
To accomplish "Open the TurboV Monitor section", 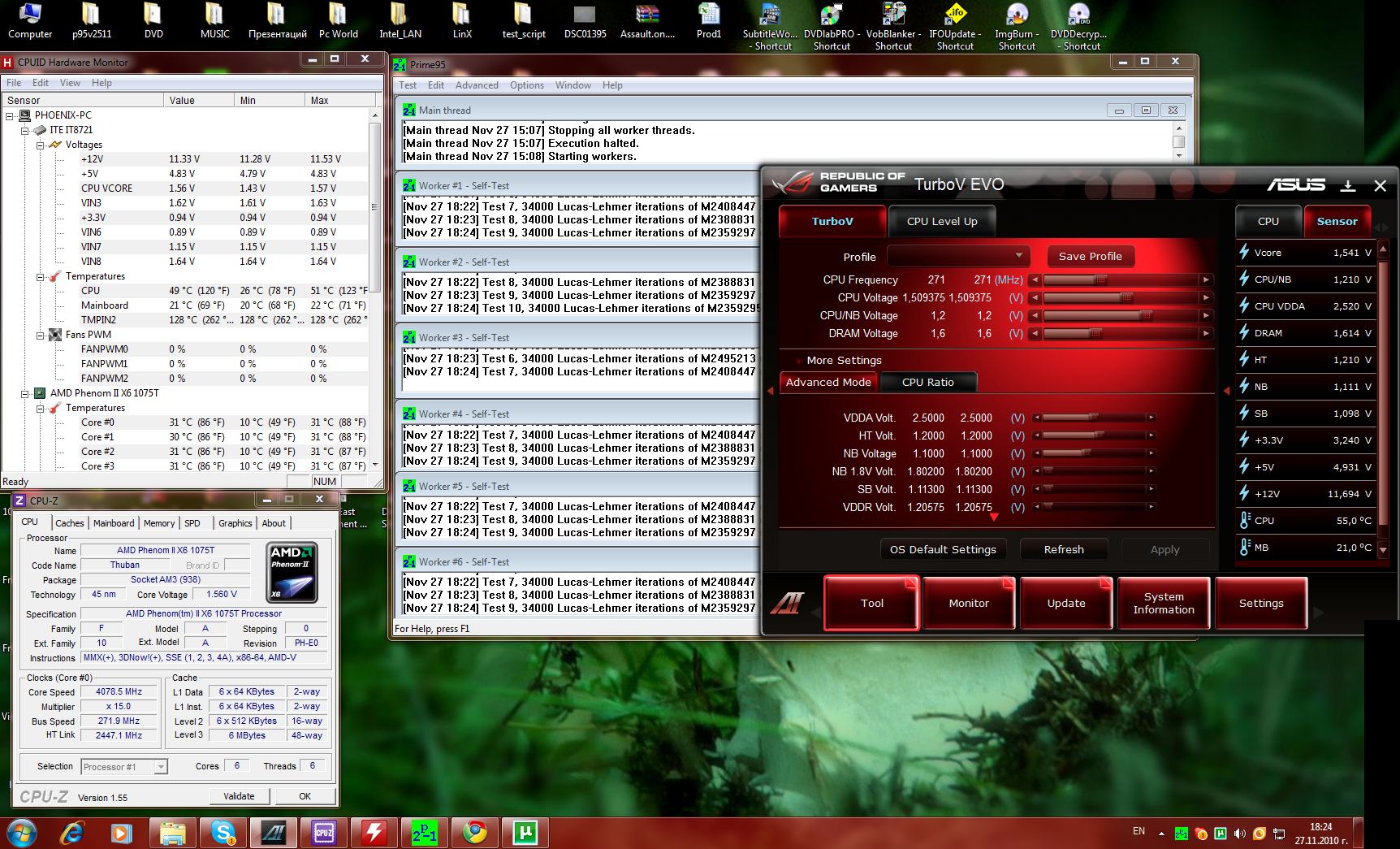I will coord(969,603).
